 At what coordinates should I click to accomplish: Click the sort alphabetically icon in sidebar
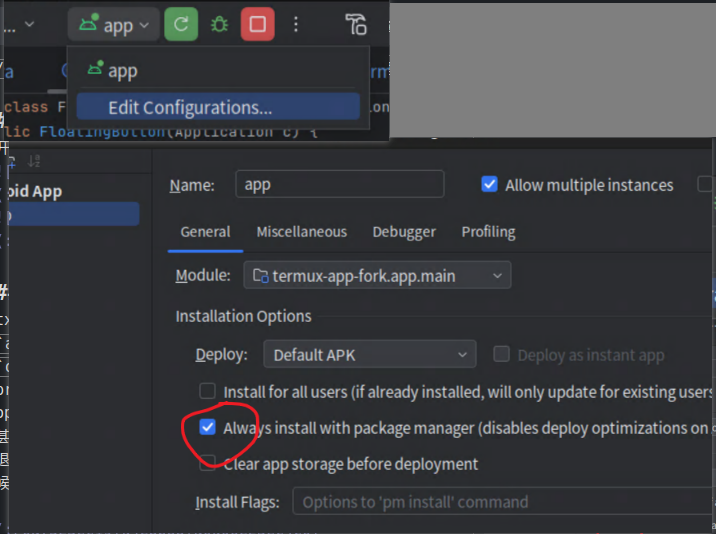click(x=33, y=161)
